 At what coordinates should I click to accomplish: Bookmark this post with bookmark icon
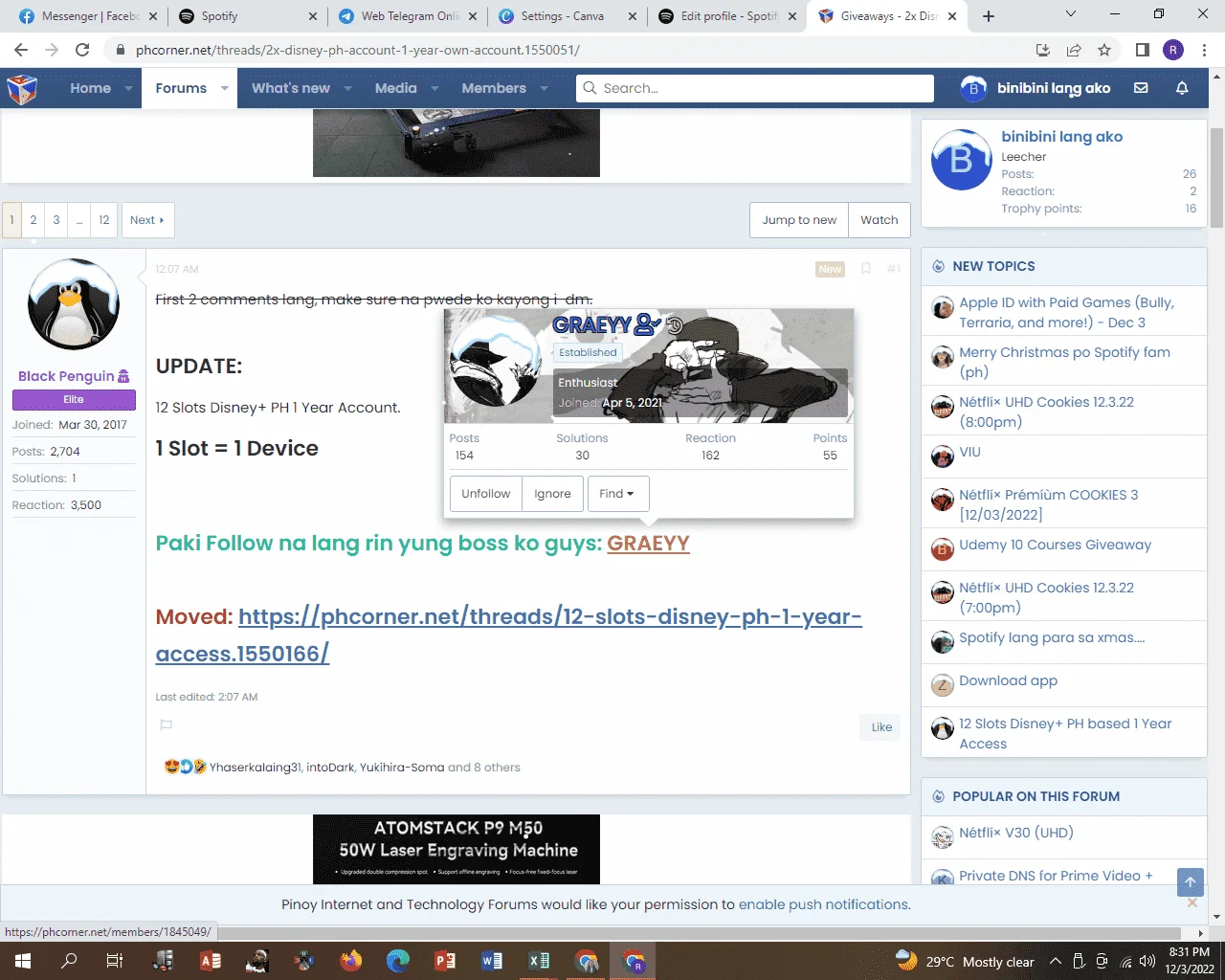(x=865, y=269)
